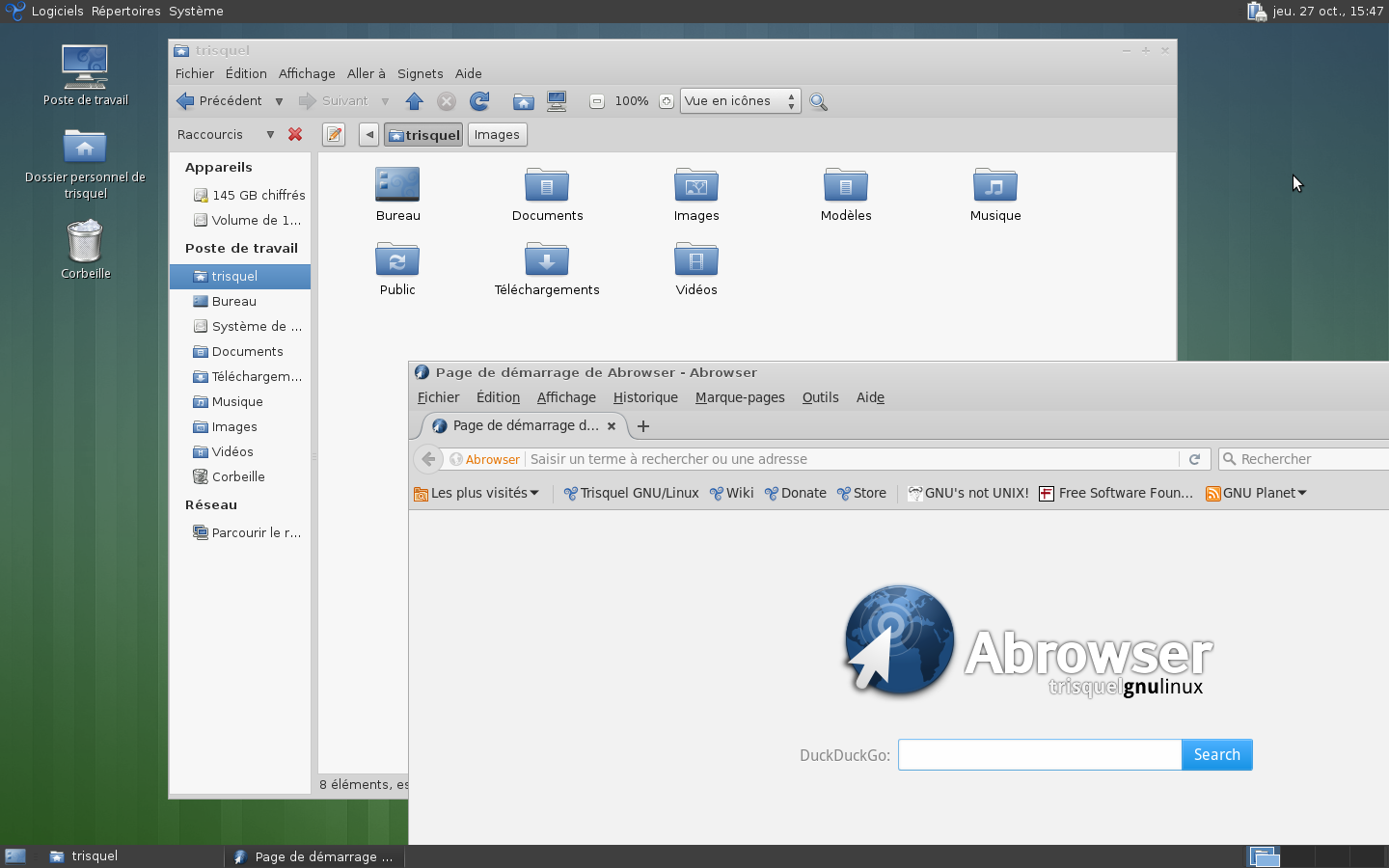Viewport: 1389px width, 868px height.
Task: Click the stop loading icon in file manager
Action: (446, 101)
